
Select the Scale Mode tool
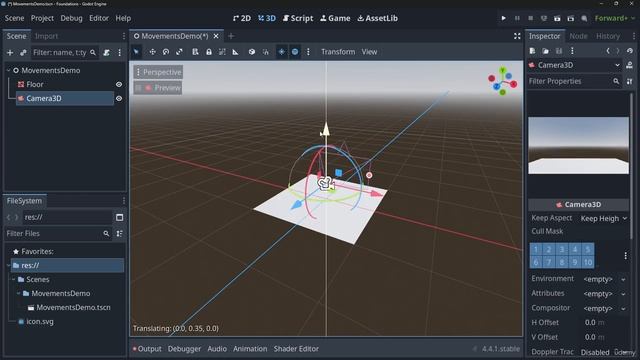(179, 52)
